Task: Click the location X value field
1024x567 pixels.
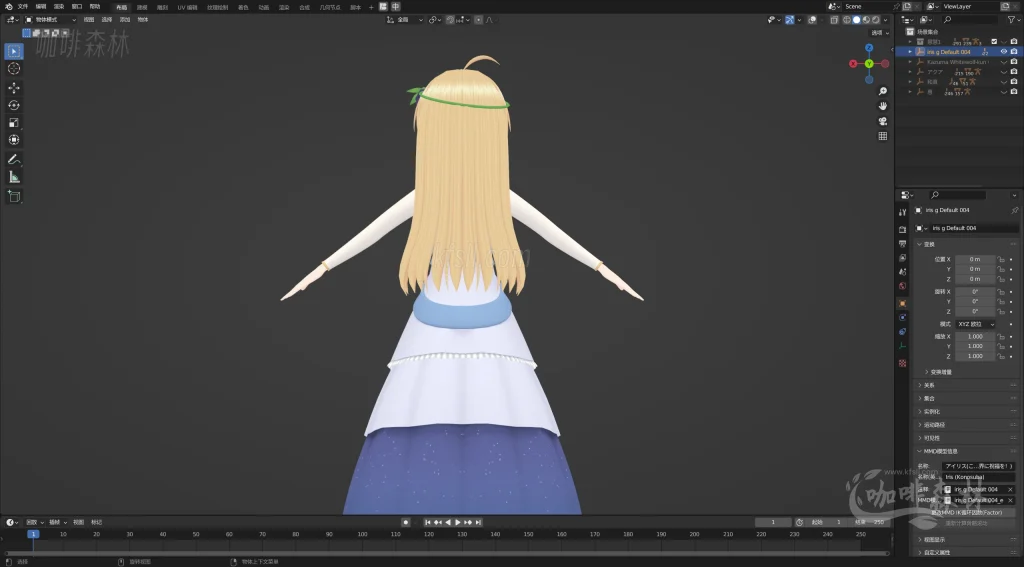Action: 974,259
